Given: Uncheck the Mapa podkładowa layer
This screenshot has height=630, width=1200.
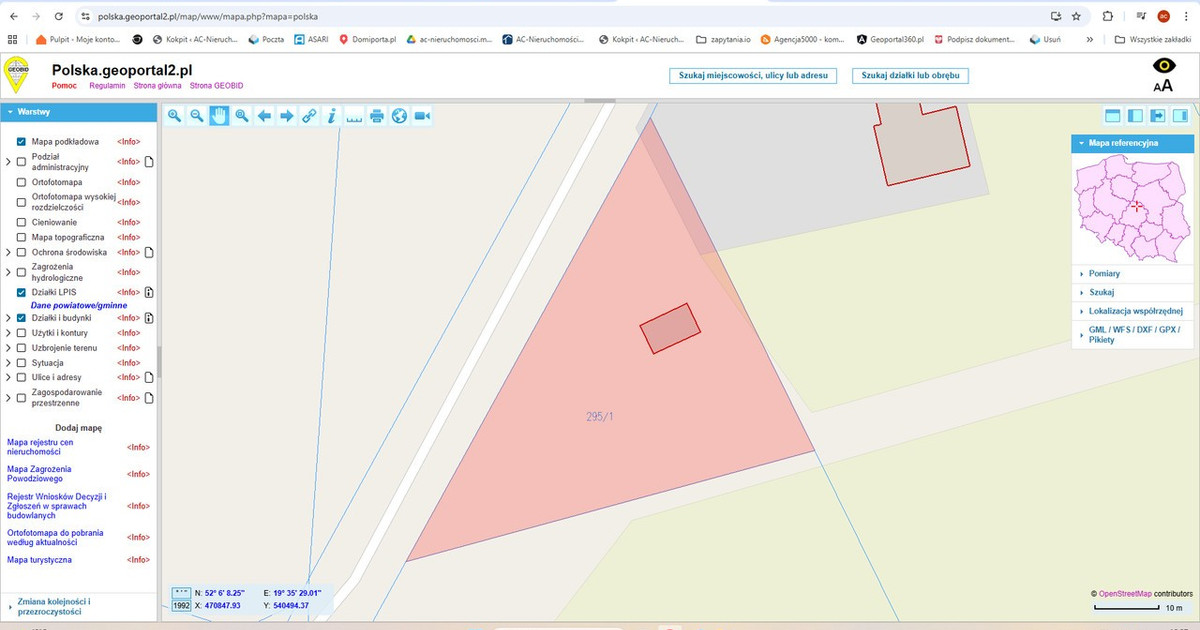Looking at the screenshot, I should click(21, 142).
